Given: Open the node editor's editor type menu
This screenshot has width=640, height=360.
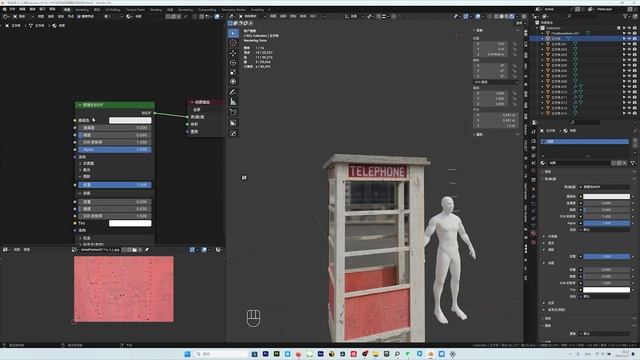Looking at the screenshot, I should pyautogui.click(x=6, y=16).
